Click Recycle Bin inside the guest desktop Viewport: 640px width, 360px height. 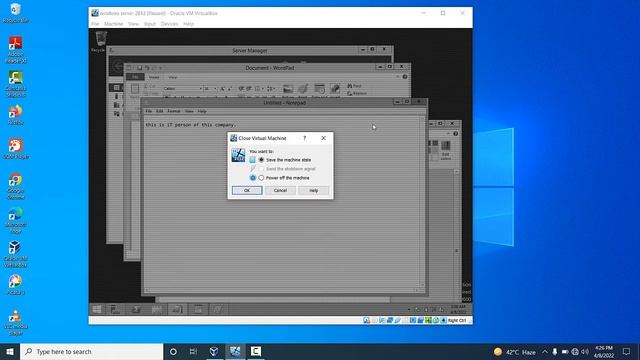[100, 42]
